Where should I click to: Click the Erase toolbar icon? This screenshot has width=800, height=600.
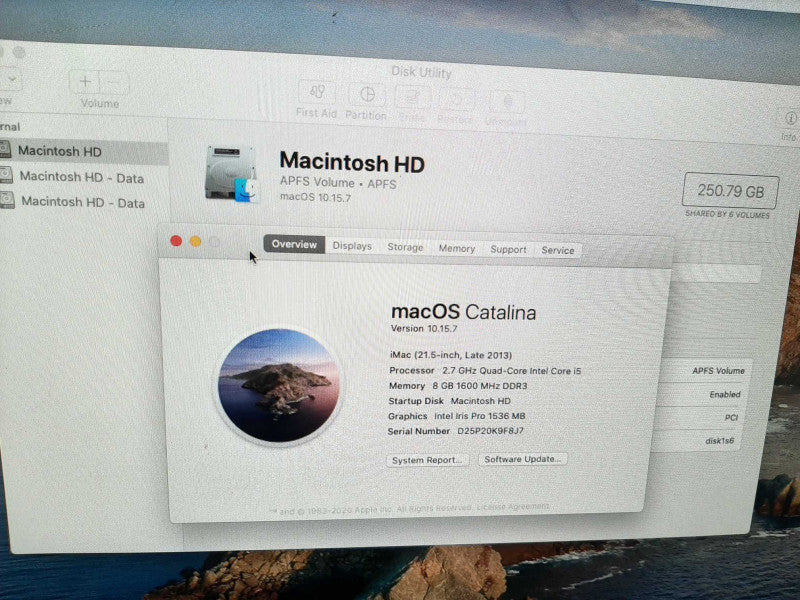pos(412,98)
